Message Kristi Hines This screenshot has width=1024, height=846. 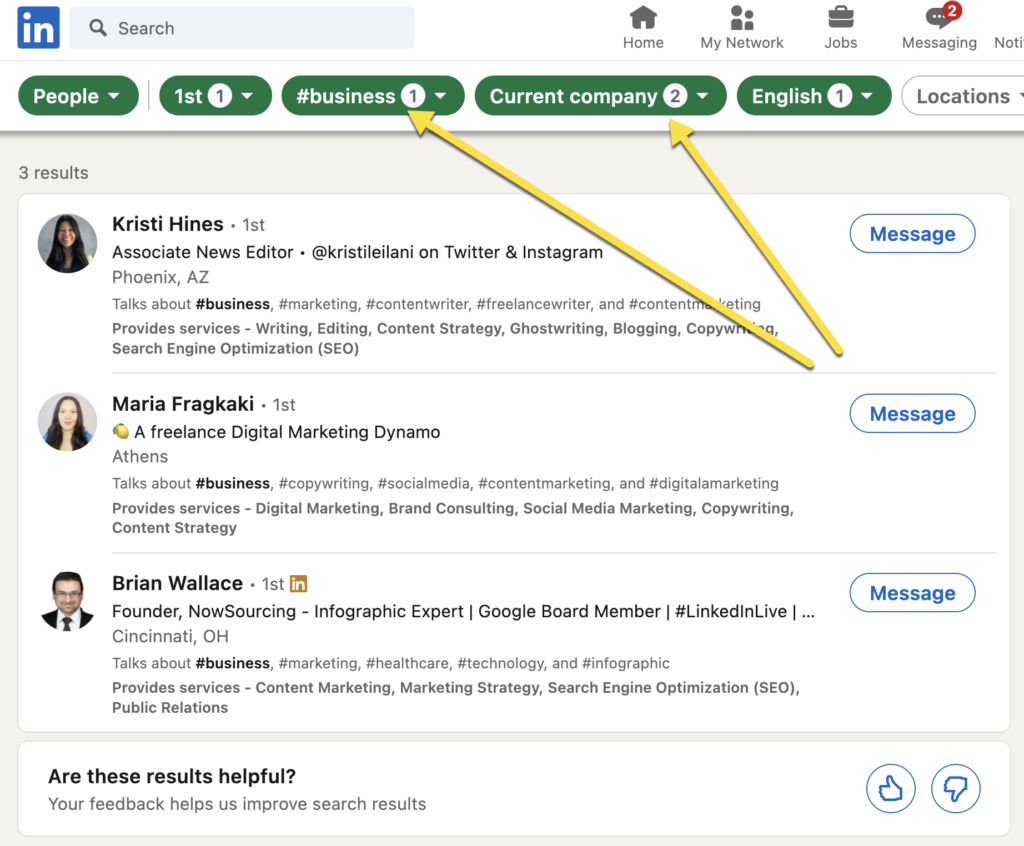pos(912,234)
